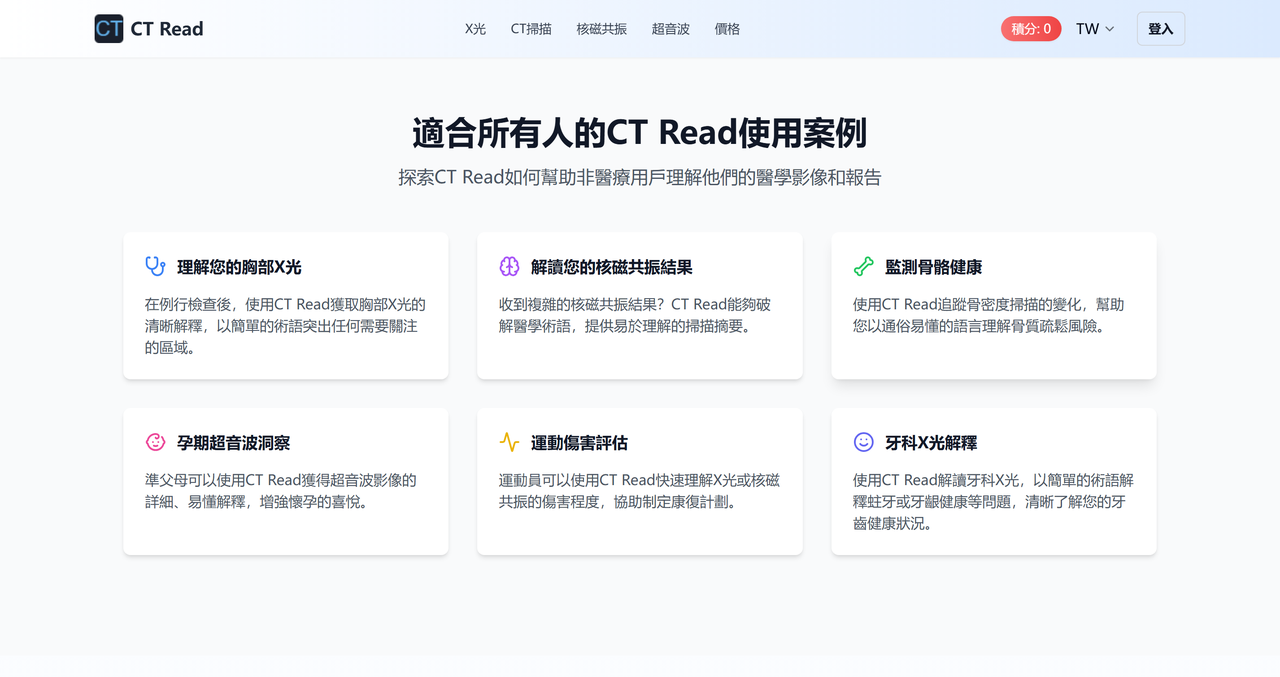
Task: Click the description beginning 運動員可以使用
Action: (639, 491)
